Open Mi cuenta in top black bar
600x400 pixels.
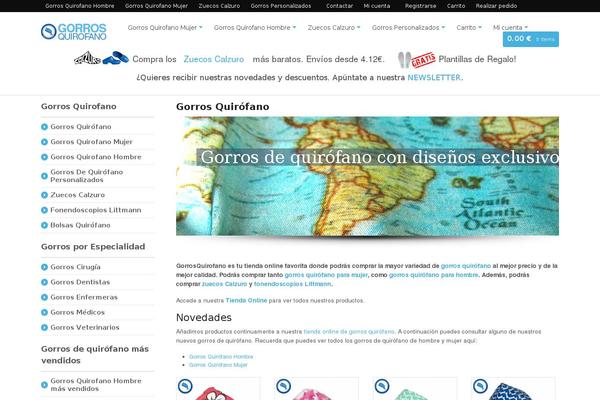point(377,6)
